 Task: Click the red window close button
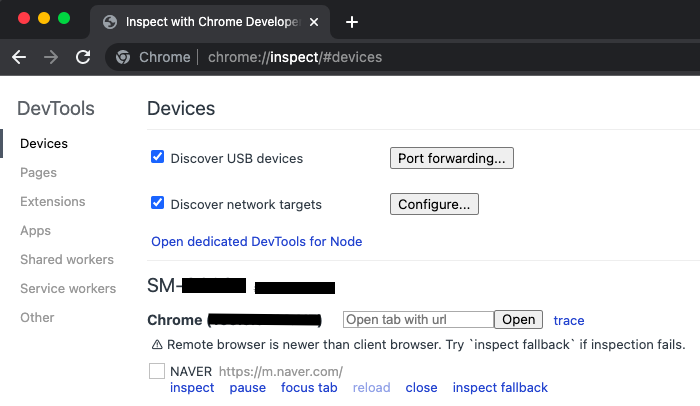tap(24, 18)
